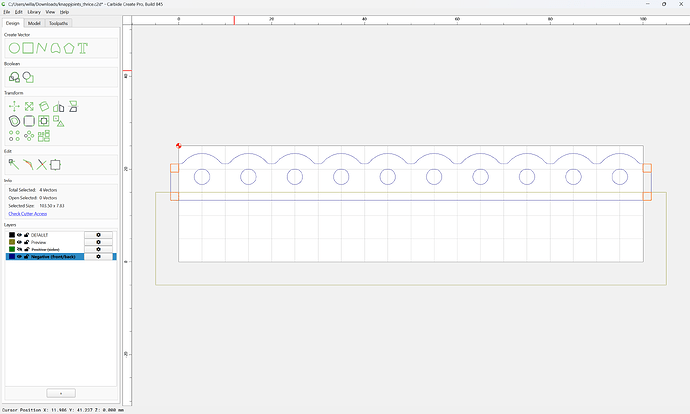Screen dimensions: 690x414
Task: Select the Circle vector tool
Action: [x=14, y=48]
